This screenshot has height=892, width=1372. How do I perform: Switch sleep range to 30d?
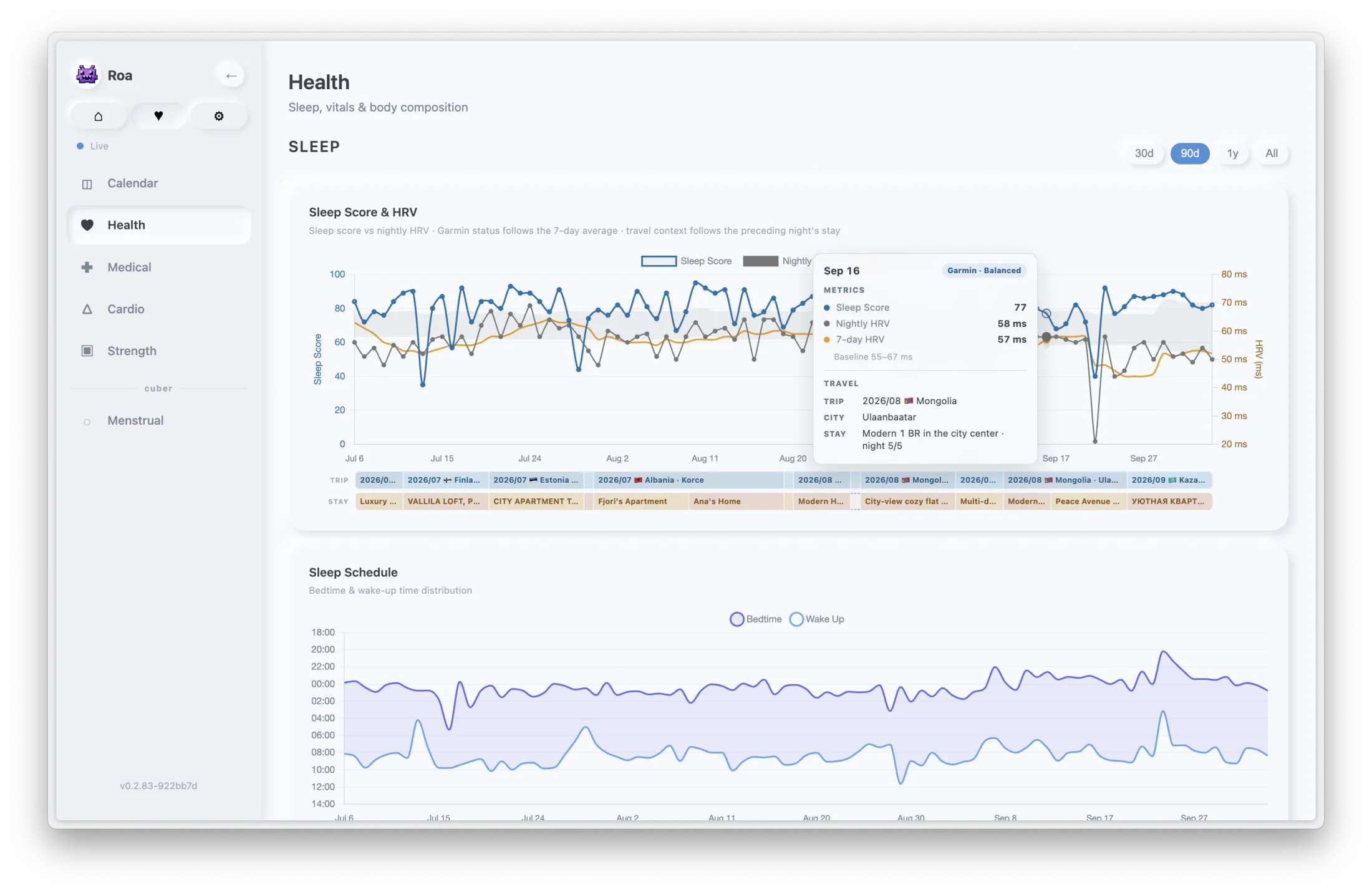pyautogui.click(x=1144, y=153)
